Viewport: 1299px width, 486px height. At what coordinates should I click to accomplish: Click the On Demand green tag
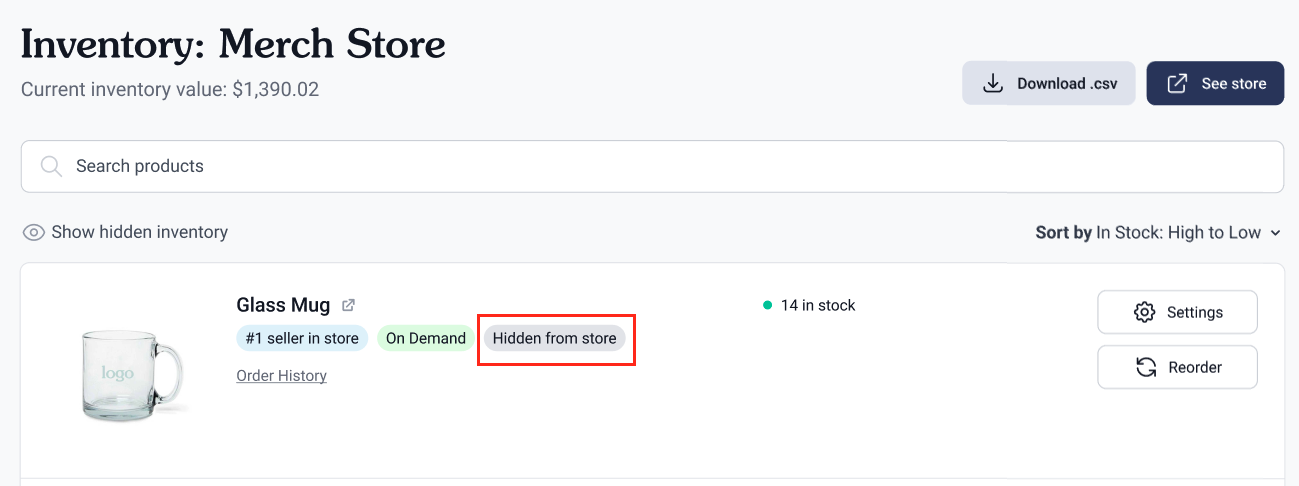pyautogui.click(x=426, y=338)
